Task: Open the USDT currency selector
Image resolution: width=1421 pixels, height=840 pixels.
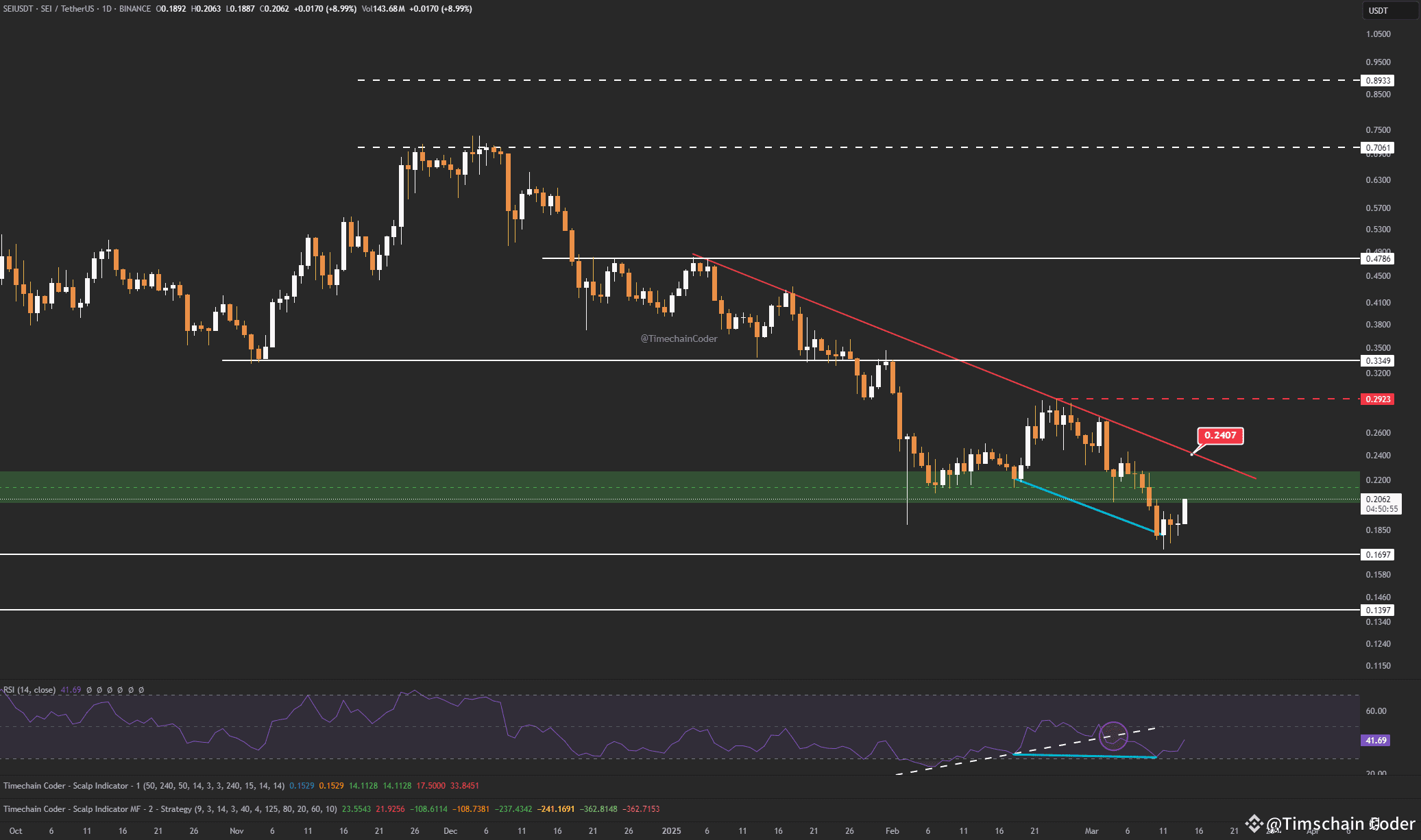Action: (x=1389, y=10)
